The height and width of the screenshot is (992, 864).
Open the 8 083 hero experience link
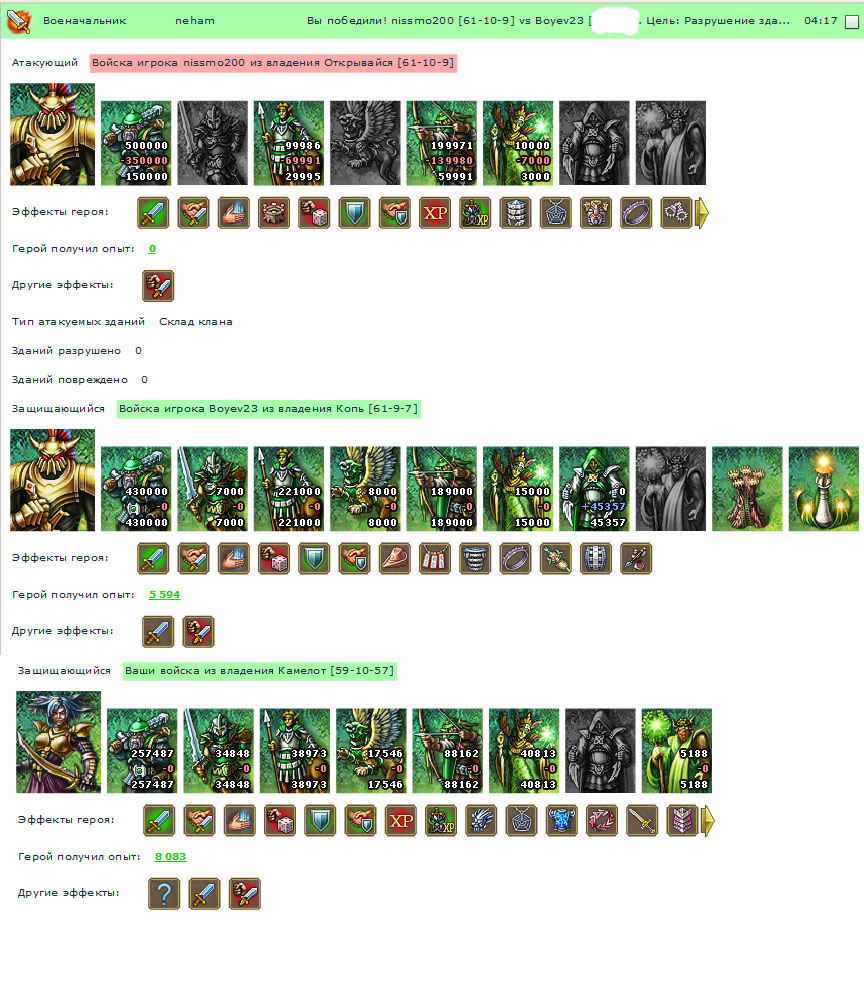pyautogui.click(x=170, y=857)
